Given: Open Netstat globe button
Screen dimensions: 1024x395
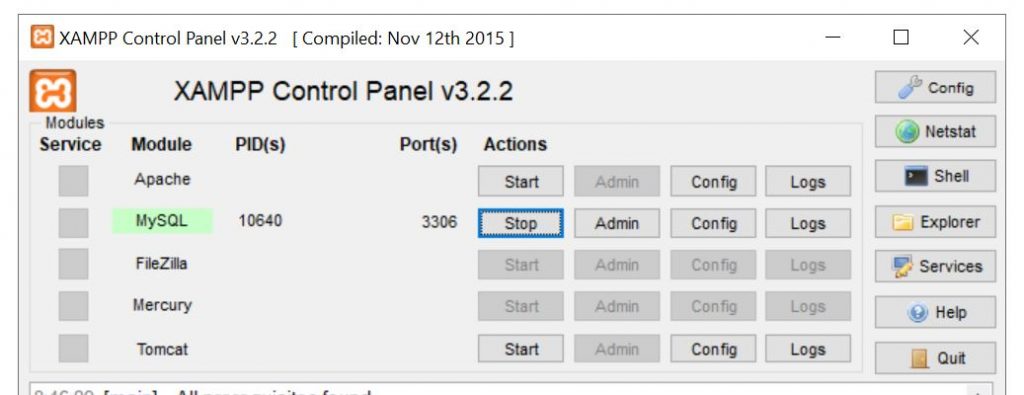Looking at the screenshot, I should click(935, 132).
